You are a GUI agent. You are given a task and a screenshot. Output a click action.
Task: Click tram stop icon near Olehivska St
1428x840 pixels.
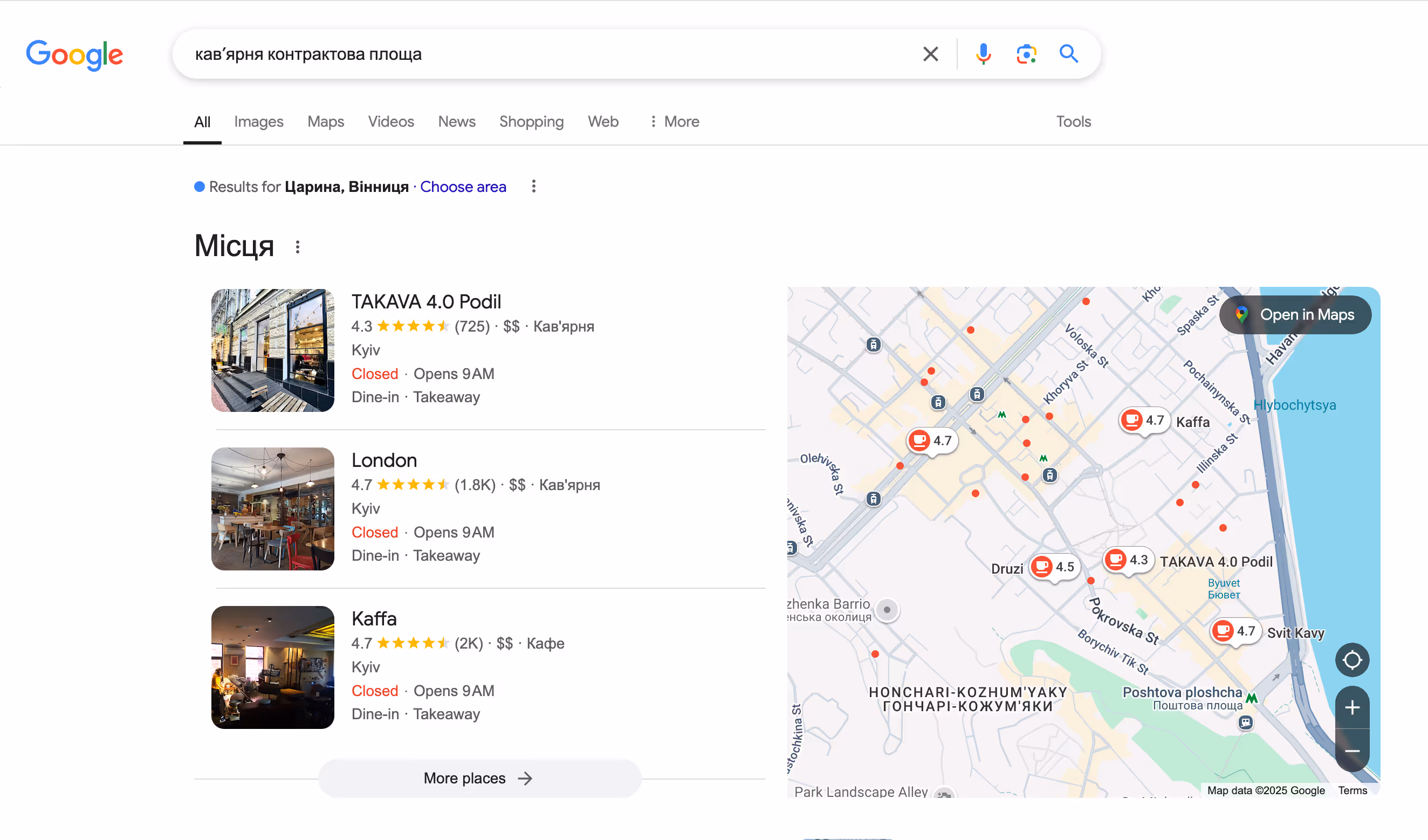873,499
